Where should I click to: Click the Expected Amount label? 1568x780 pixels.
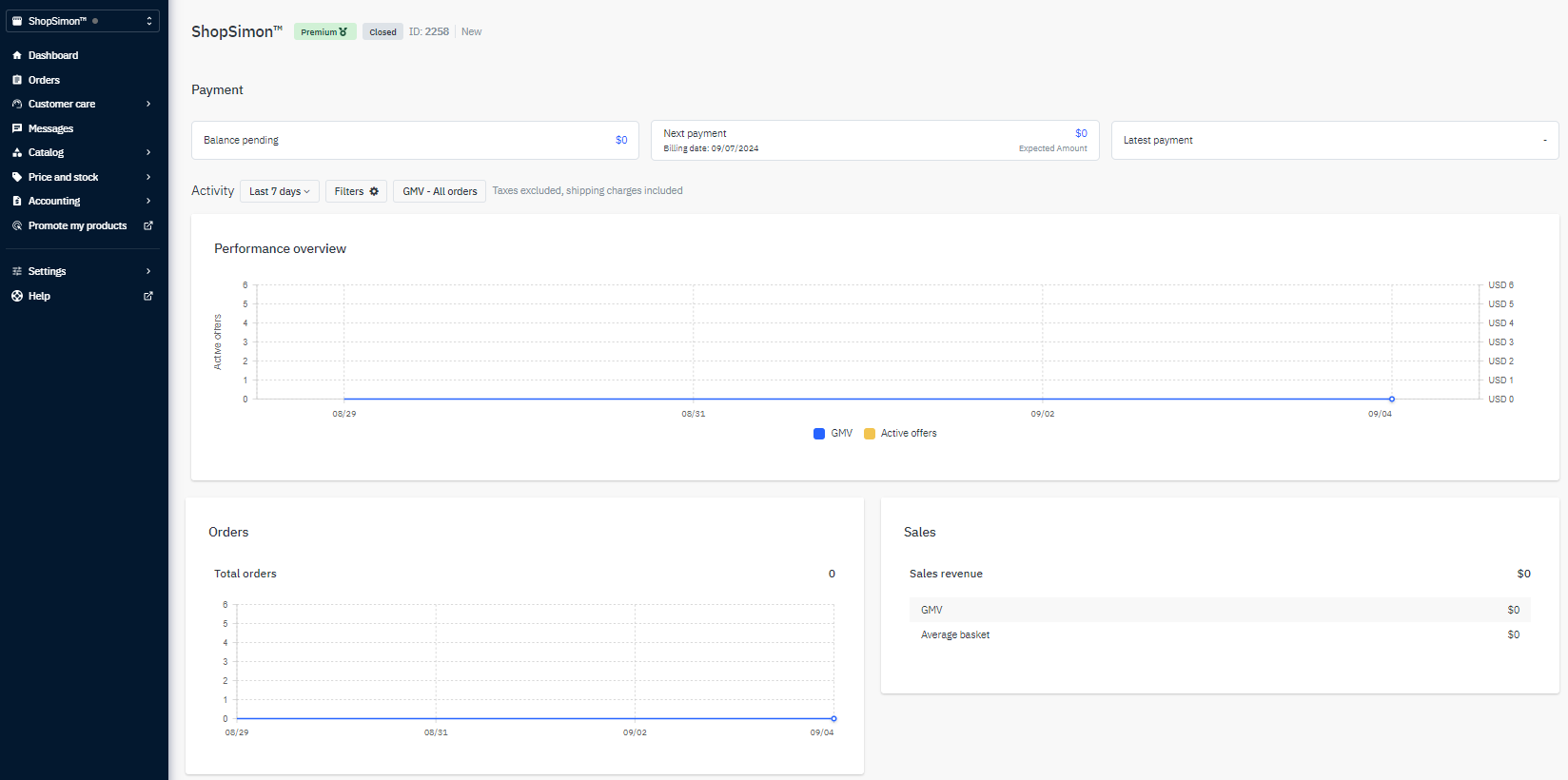pyautogui.click(x=1052, y=148)
